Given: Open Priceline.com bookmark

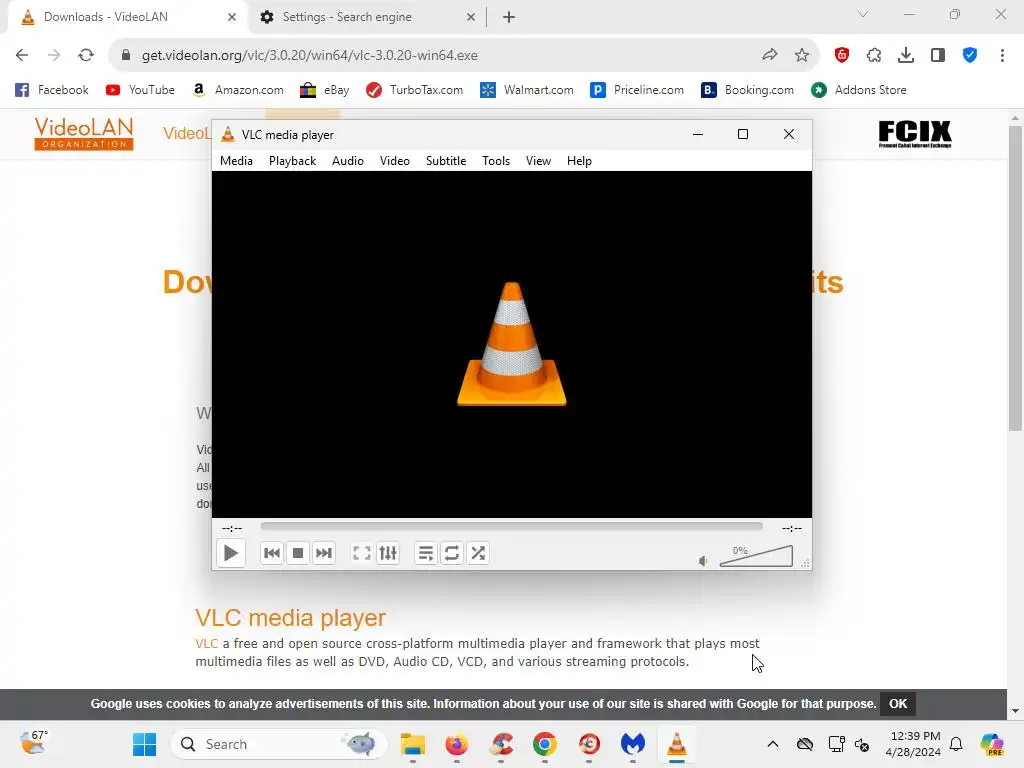Looking at the screenshot, I should 637,90.
